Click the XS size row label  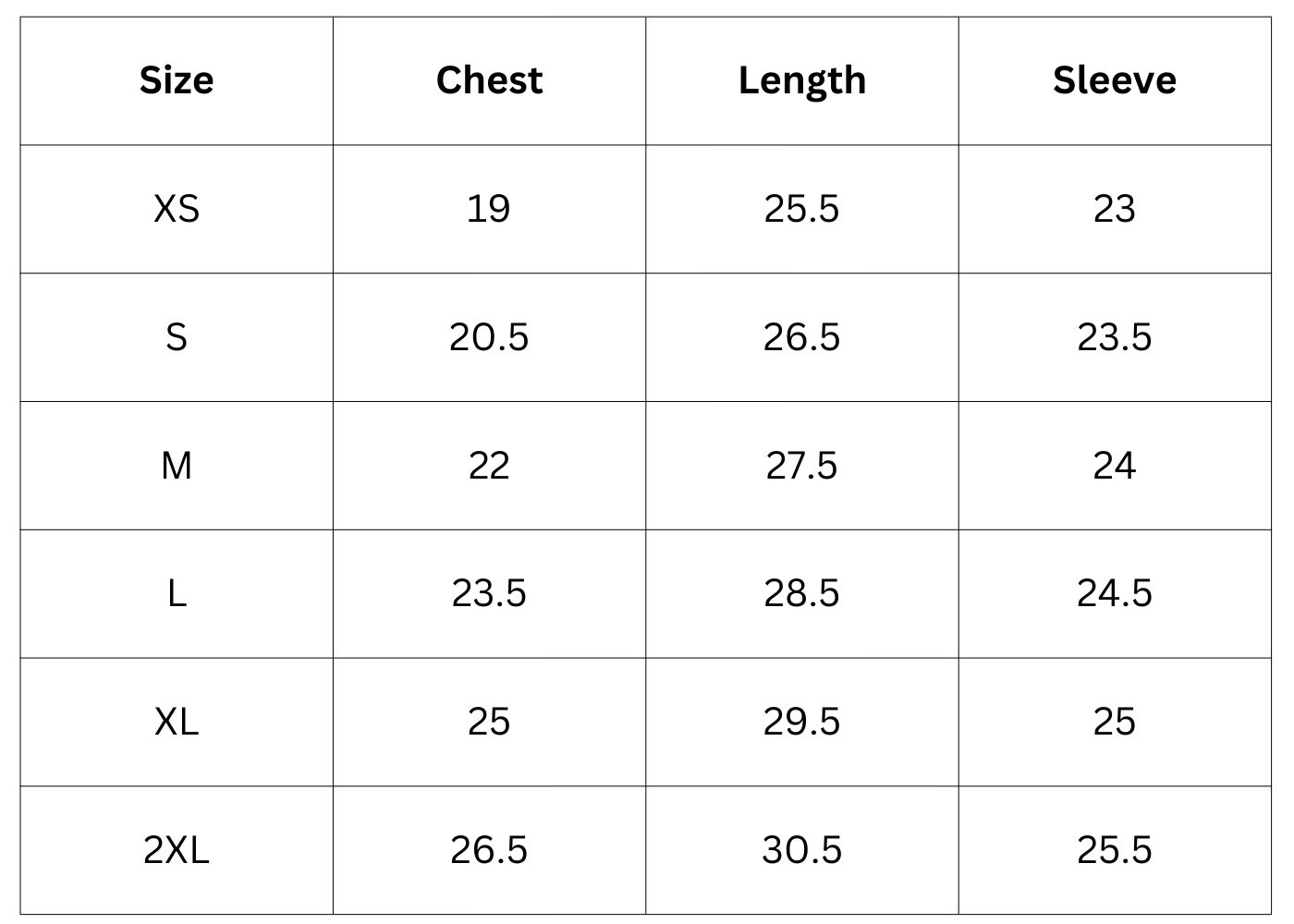[x=177, y=209]
